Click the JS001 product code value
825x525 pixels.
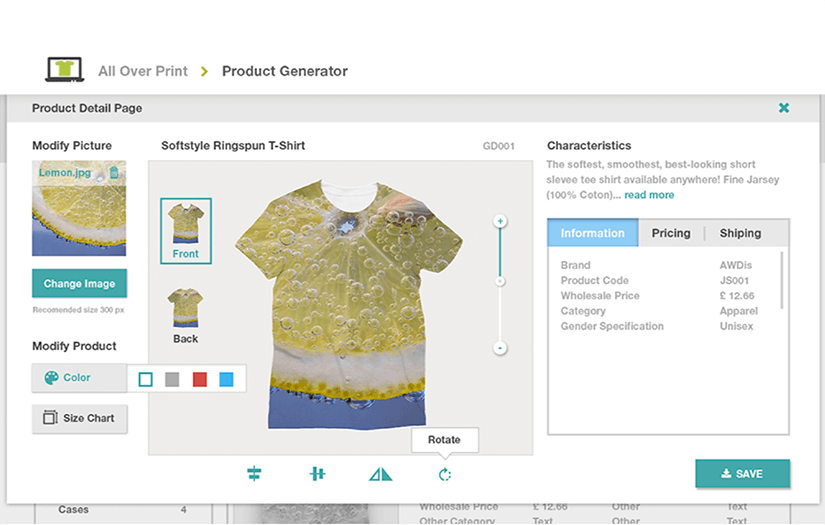734,280
